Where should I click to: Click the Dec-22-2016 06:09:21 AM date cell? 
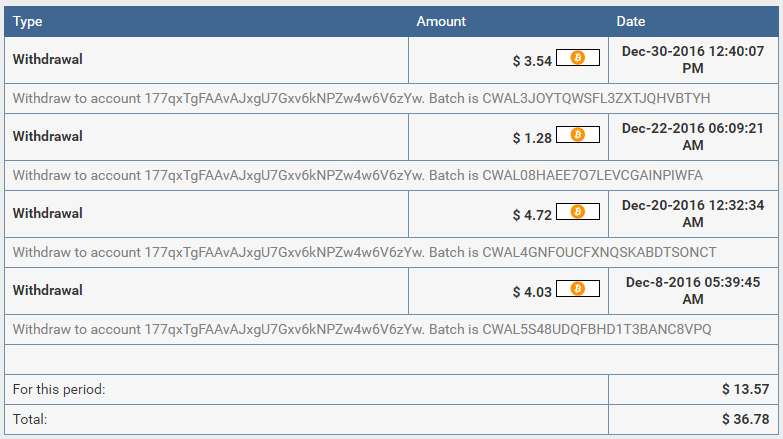[x=693, y=136]
